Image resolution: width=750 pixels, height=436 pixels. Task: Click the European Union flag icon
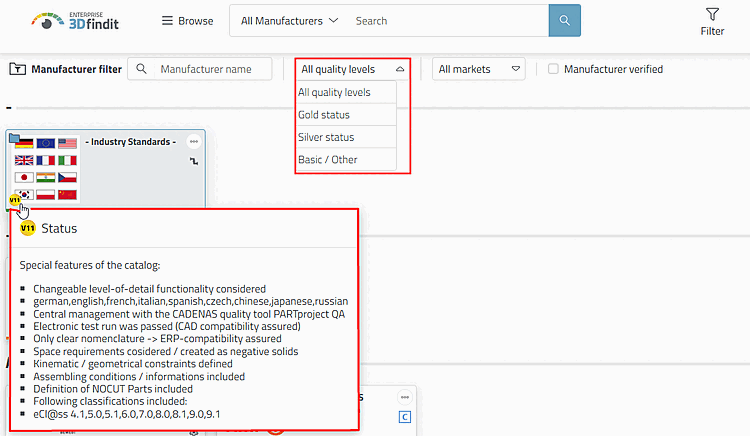pos(45,143)
